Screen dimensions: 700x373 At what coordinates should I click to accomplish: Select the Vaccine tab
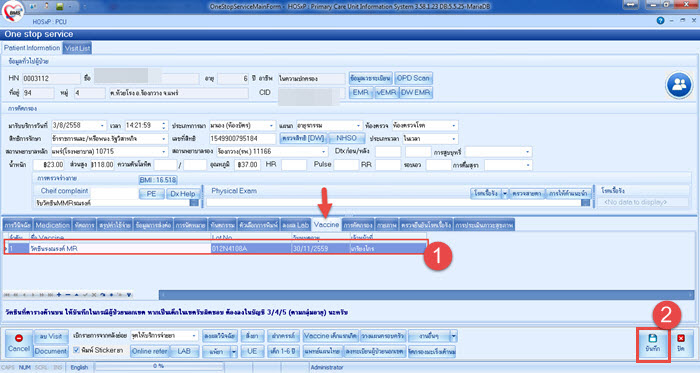(326, 224)
